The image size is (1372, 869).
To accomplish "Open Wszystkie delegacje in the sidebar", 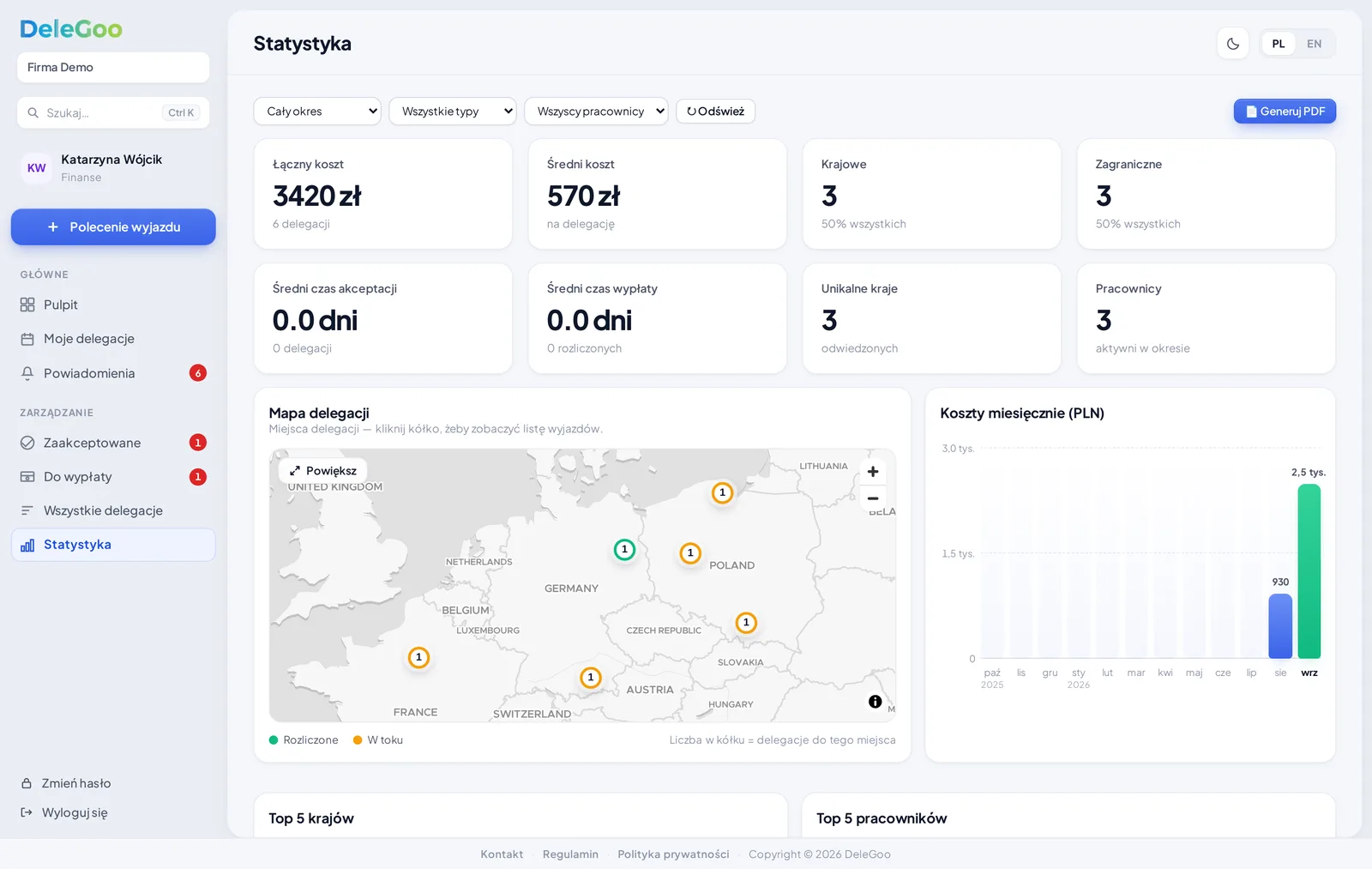I will pos(113,510).
